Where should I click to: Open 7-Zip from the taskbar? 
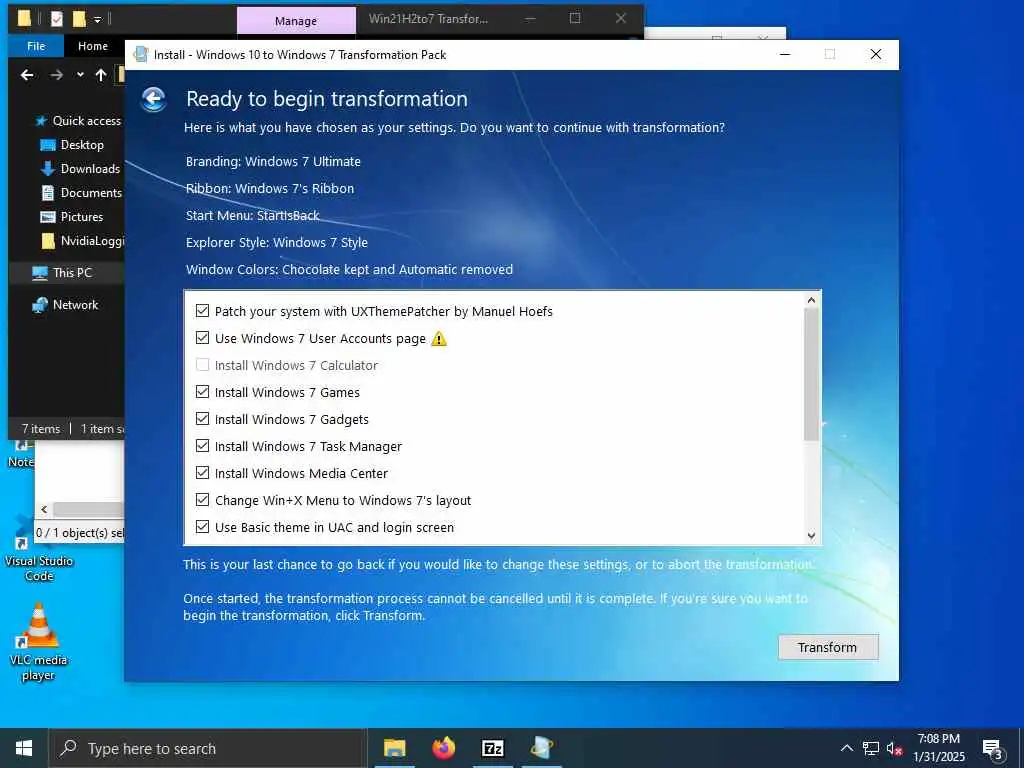click(x=492, y=748)
